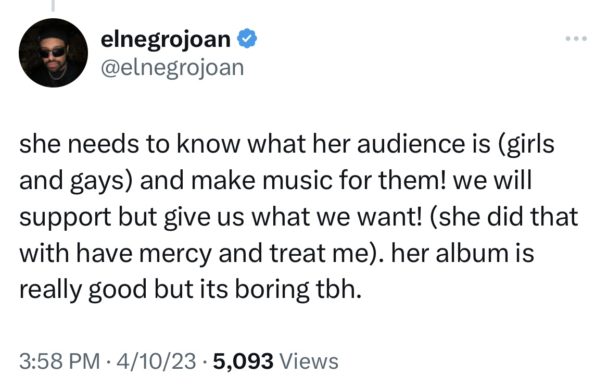
Task: Click the thread connector line above the avatar
Action: coord(53,5)
